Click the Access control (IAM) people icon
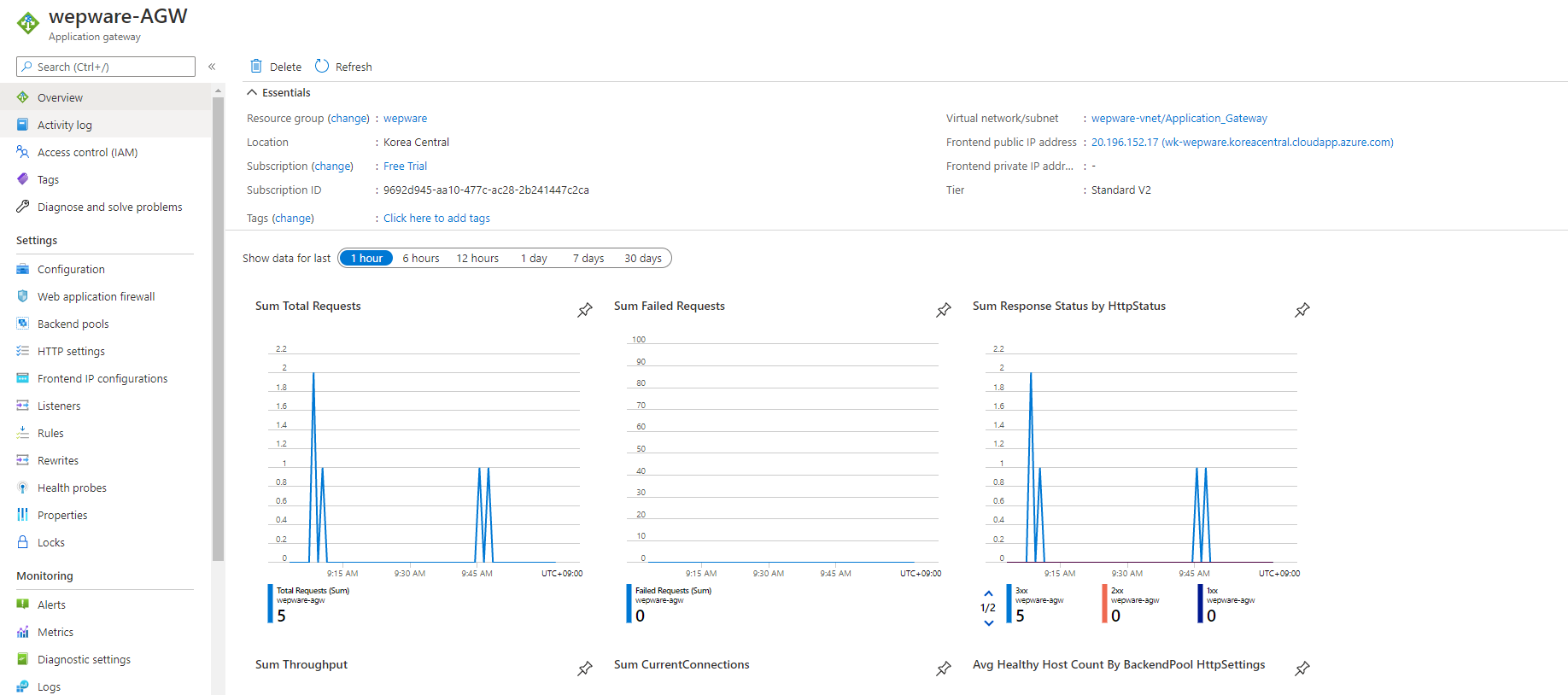Screen dimensions: 1568x695 point(23,152)
